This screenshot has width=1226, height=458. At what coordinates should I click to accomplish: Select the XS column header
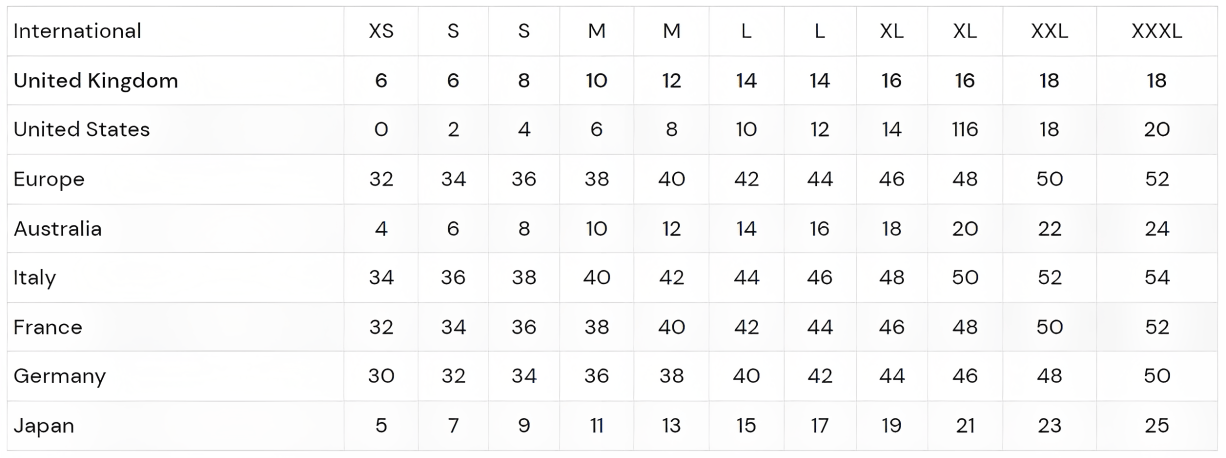coord(381,31)
